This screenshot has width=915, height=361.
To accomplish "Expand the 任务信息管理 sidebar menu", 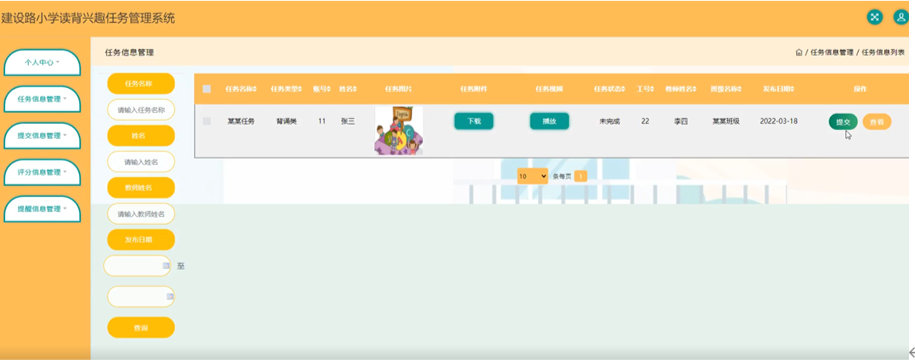I will [x=42, y=99].
